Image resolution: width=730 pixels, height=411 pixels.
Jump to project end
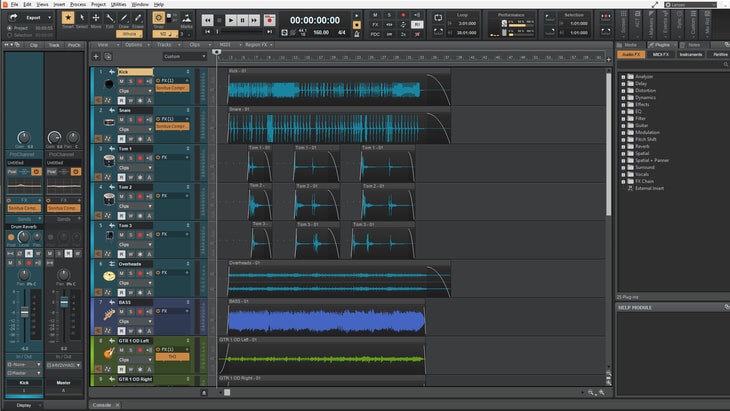[x=269, y=32]
